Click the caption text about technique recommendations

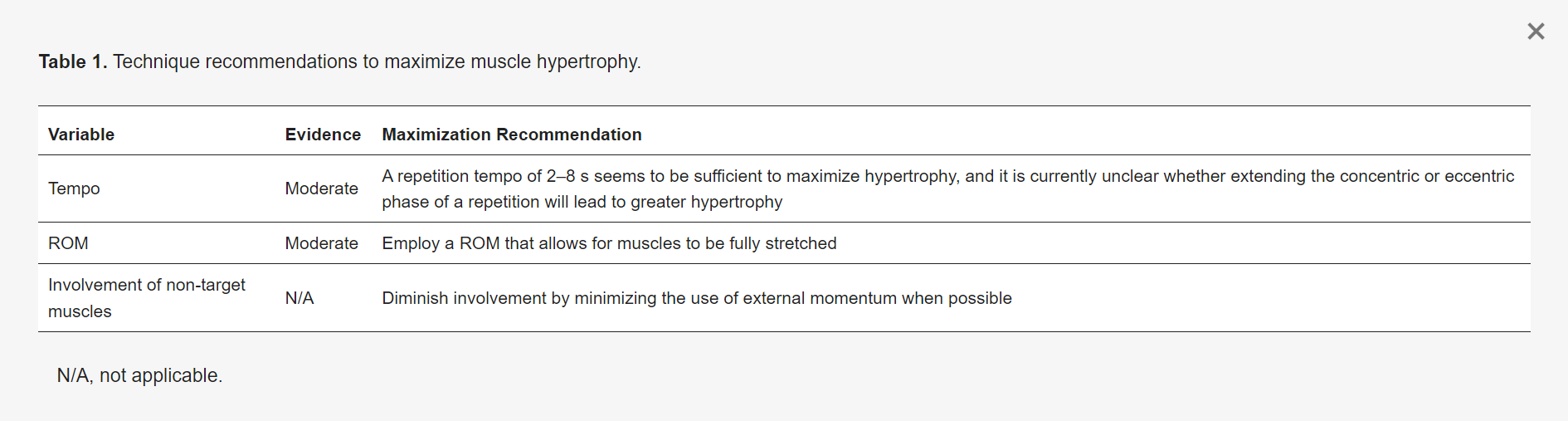(377, 62)
